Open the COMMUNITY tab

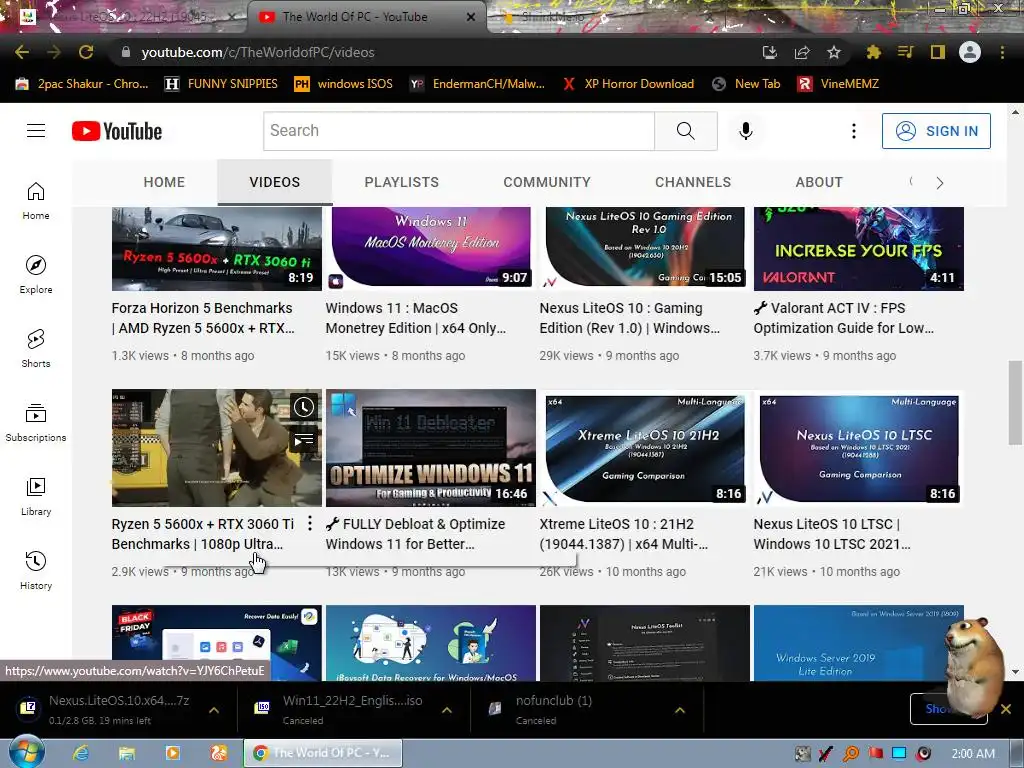(x=547, y=182)
